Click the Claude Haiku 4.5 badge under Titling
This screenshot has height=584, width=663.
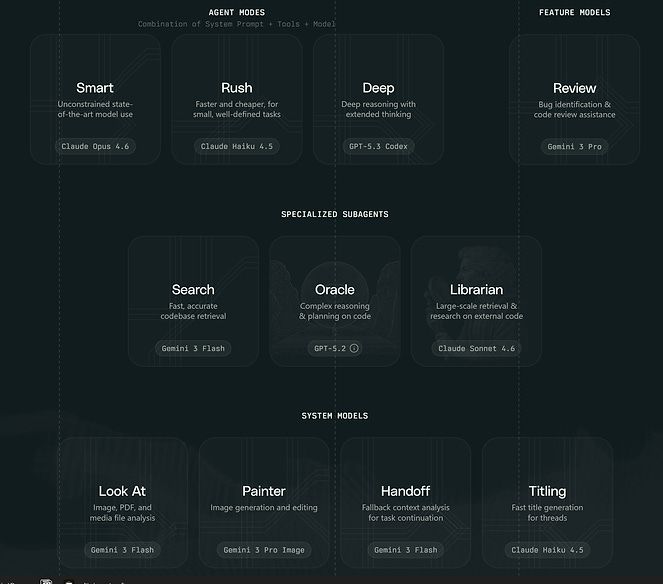[x=547, y=550]
